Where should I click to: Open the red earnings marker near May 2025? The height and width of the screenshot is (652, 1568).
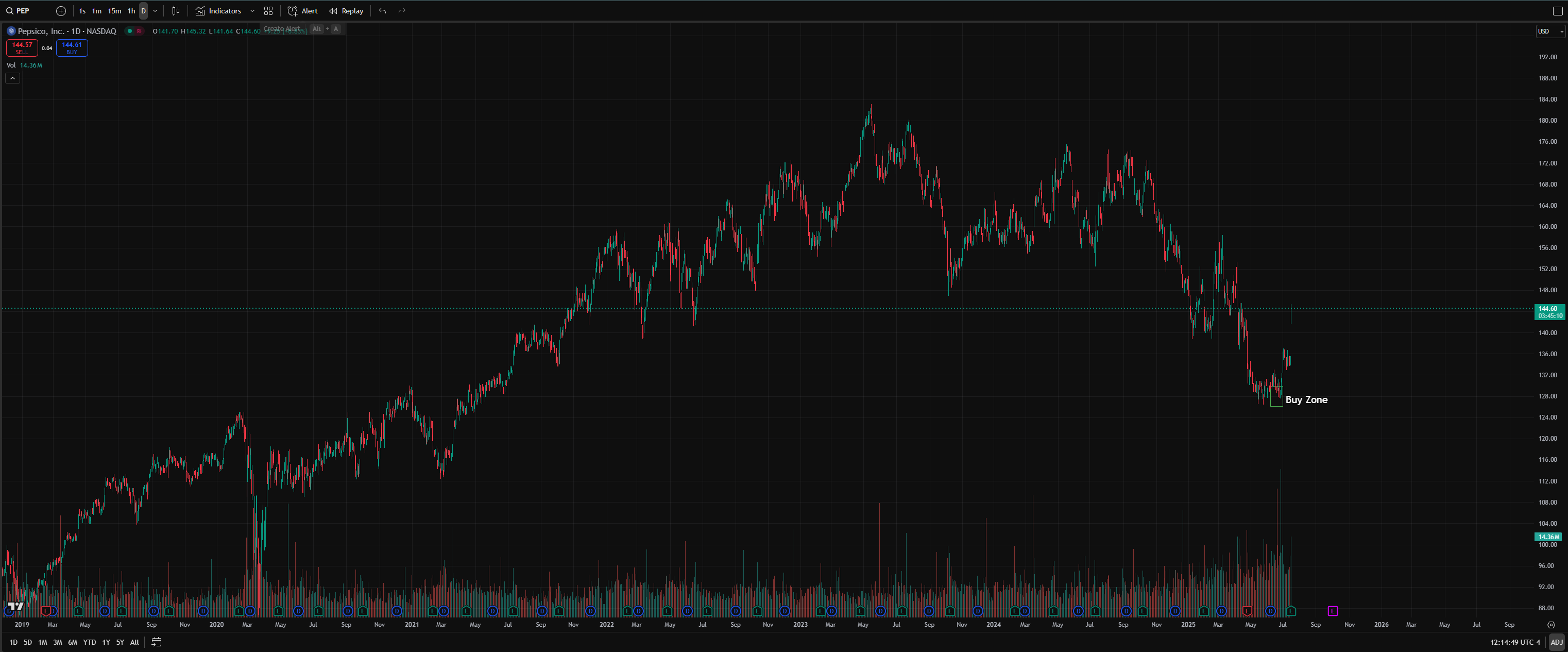[1247, 611]
